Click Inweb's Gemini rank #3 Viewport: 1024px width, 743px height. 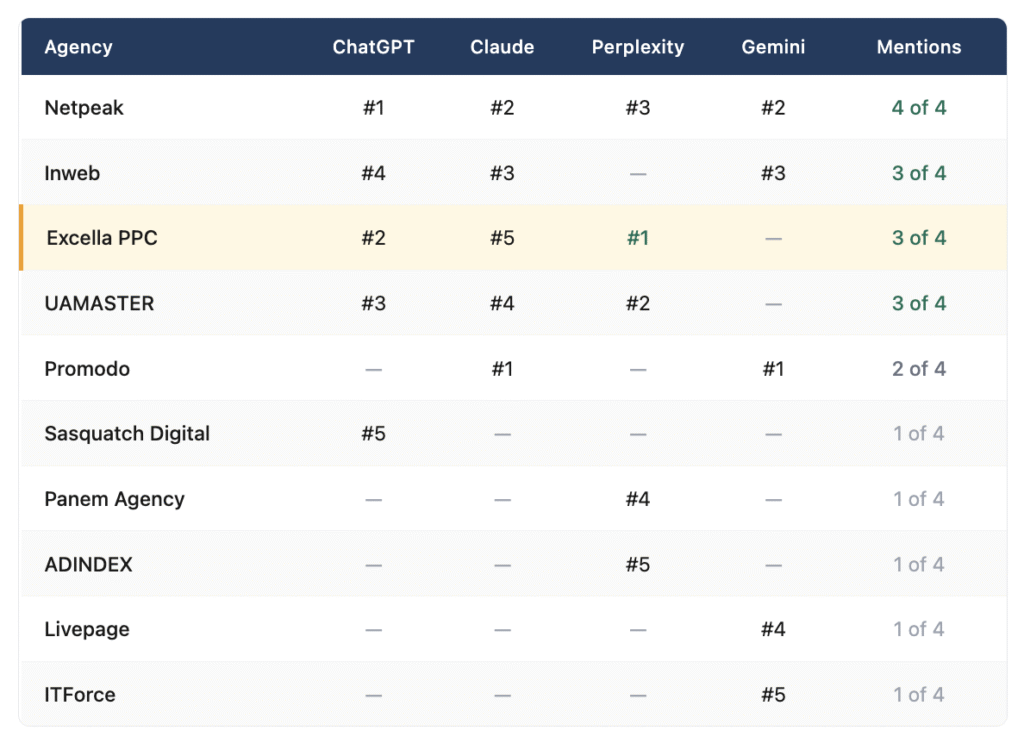773,173
